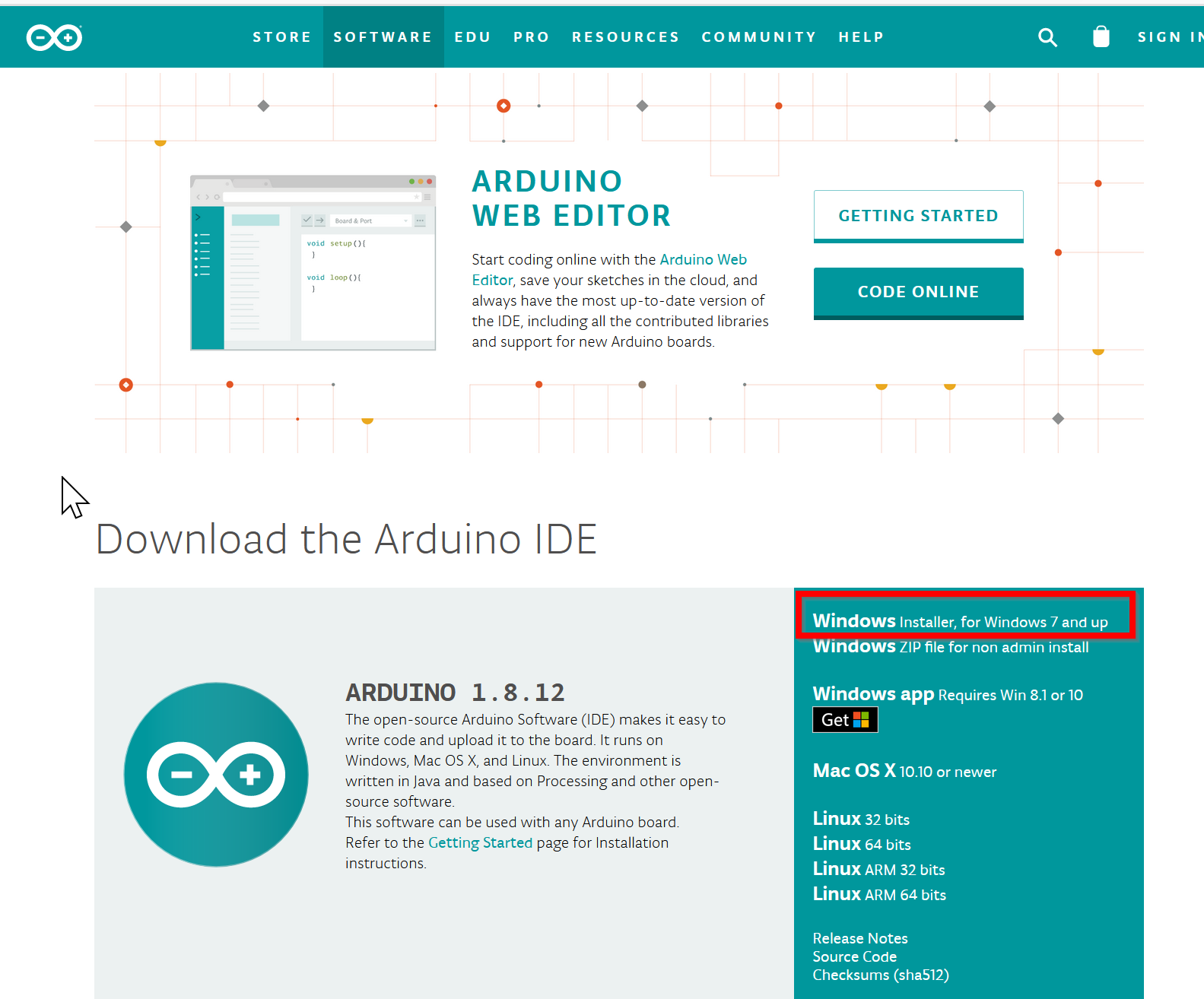Click the GETTING STARTED button
1204x999 pixels.
[x=918, y=216]
